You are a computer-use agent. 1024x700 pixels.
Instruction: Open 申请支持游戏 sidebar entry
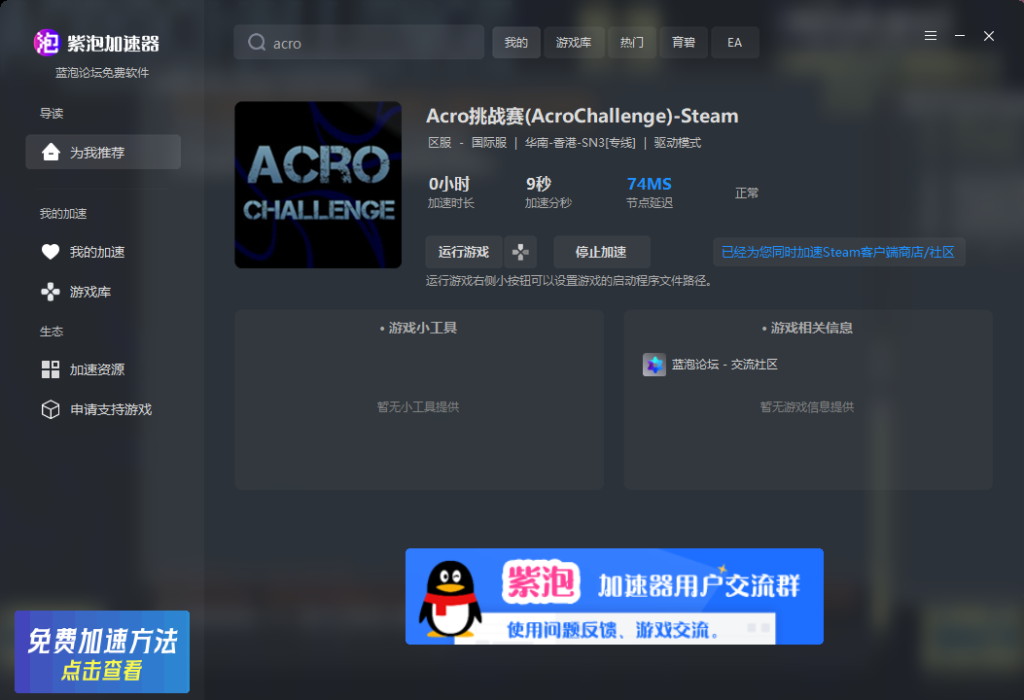[111, 409]
